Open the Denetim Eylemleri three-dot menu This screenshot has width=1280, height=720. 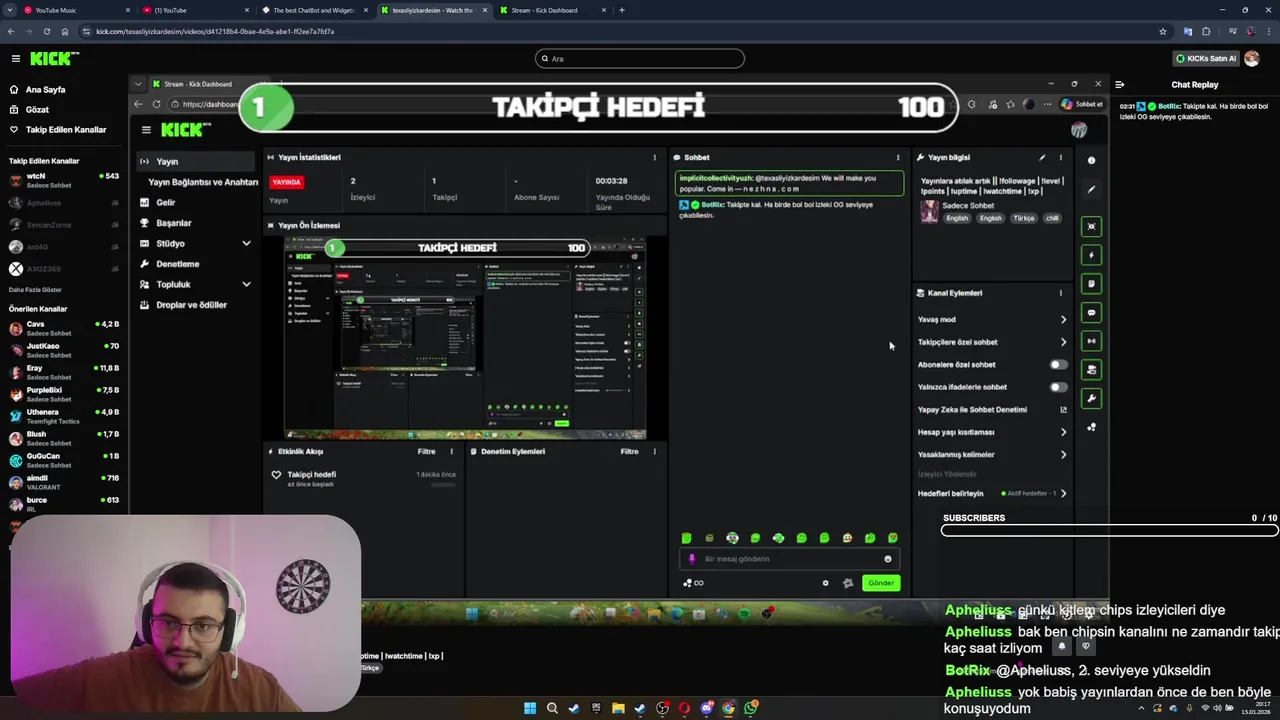coord(655,452)
